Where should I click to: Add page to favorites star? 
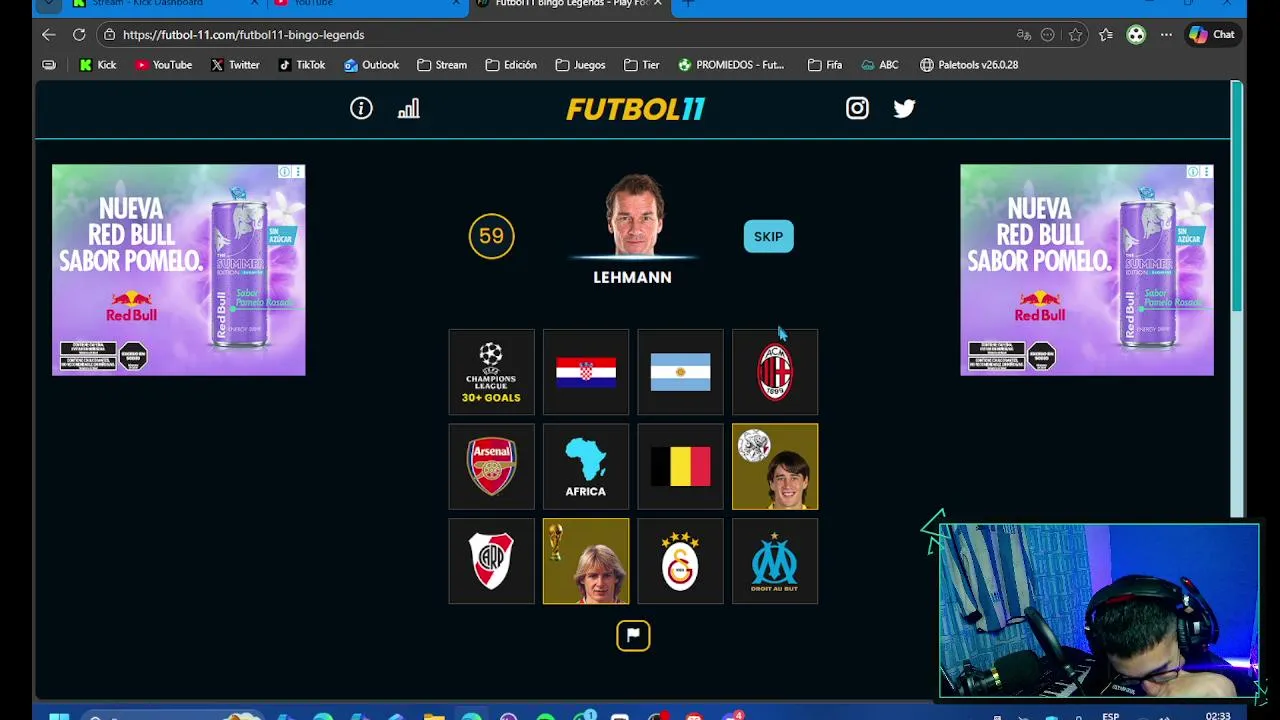click(1075, 34)
